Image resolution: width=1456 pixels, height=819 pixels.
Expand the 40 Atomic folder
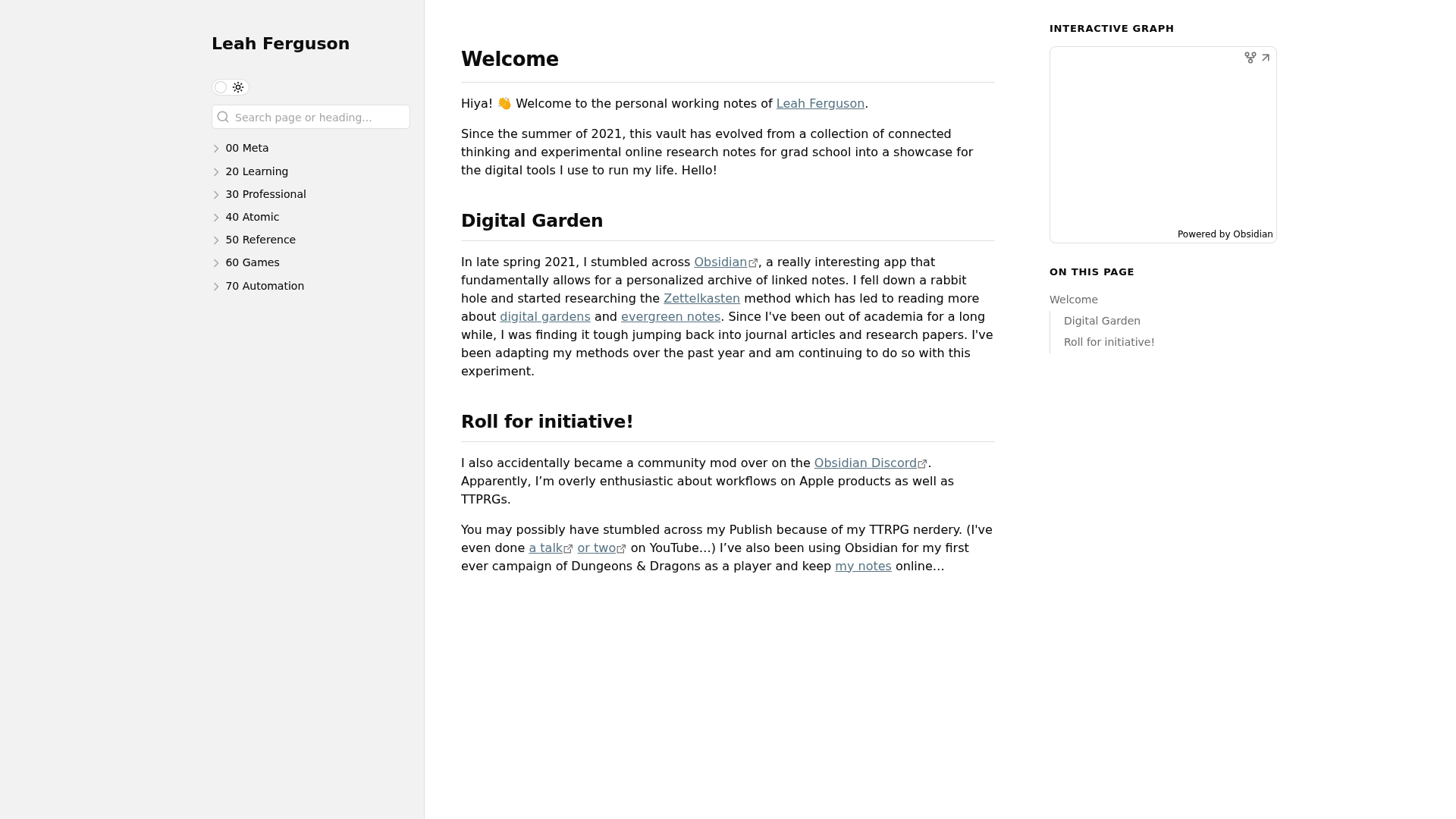pyautogui.click(x=245, y=217)
